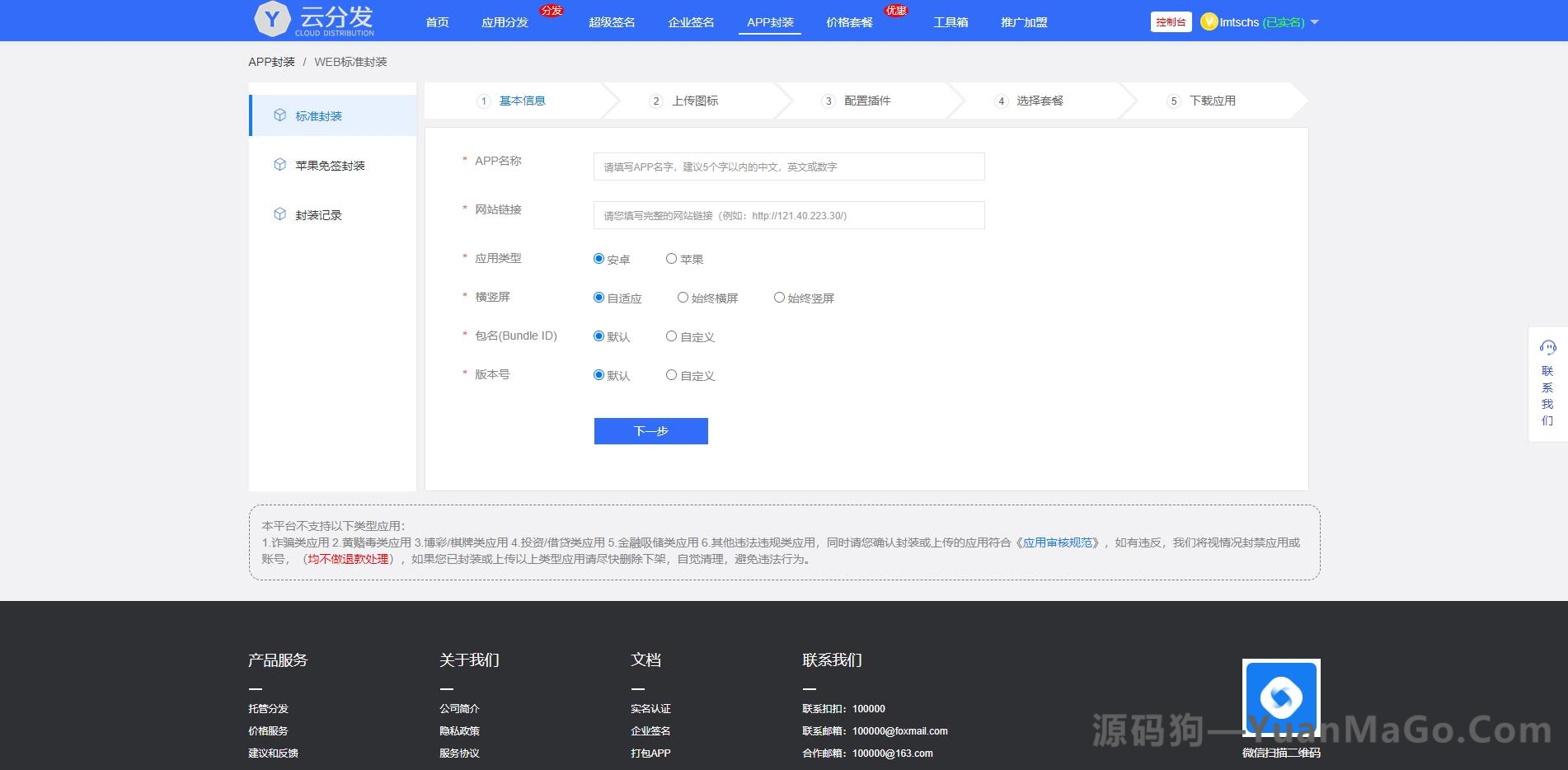Select 自定义 for the Bundle ID
Screen dimensions: 1568x770
(672, 336)
